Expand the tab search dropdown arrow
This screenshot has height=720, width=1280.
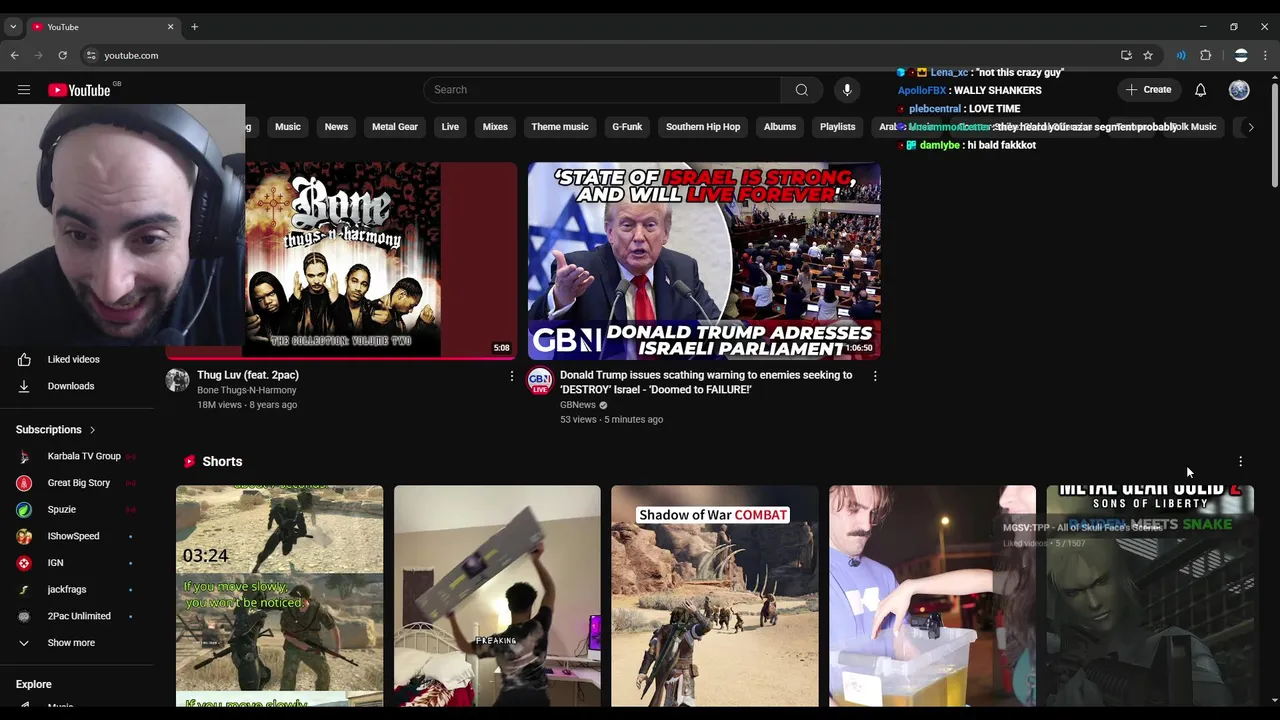click(x=13, y=27)
